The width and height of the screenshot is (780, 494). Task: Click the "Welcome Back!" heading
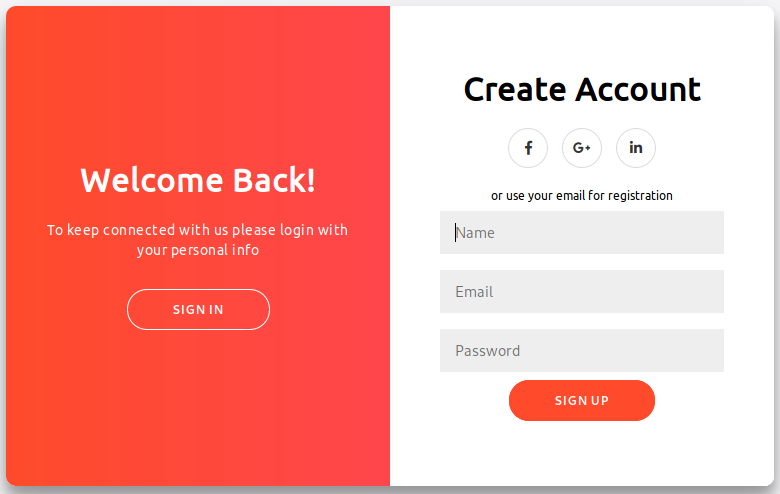click(x=198, y=180)
